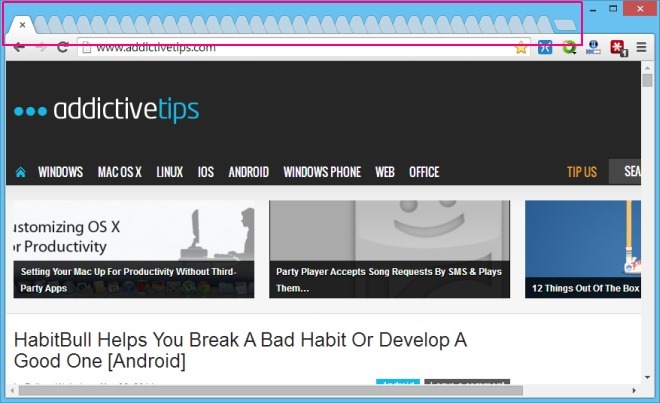
Task: Click the vertical scrollbar up arrow
Action: click(647, 67)
